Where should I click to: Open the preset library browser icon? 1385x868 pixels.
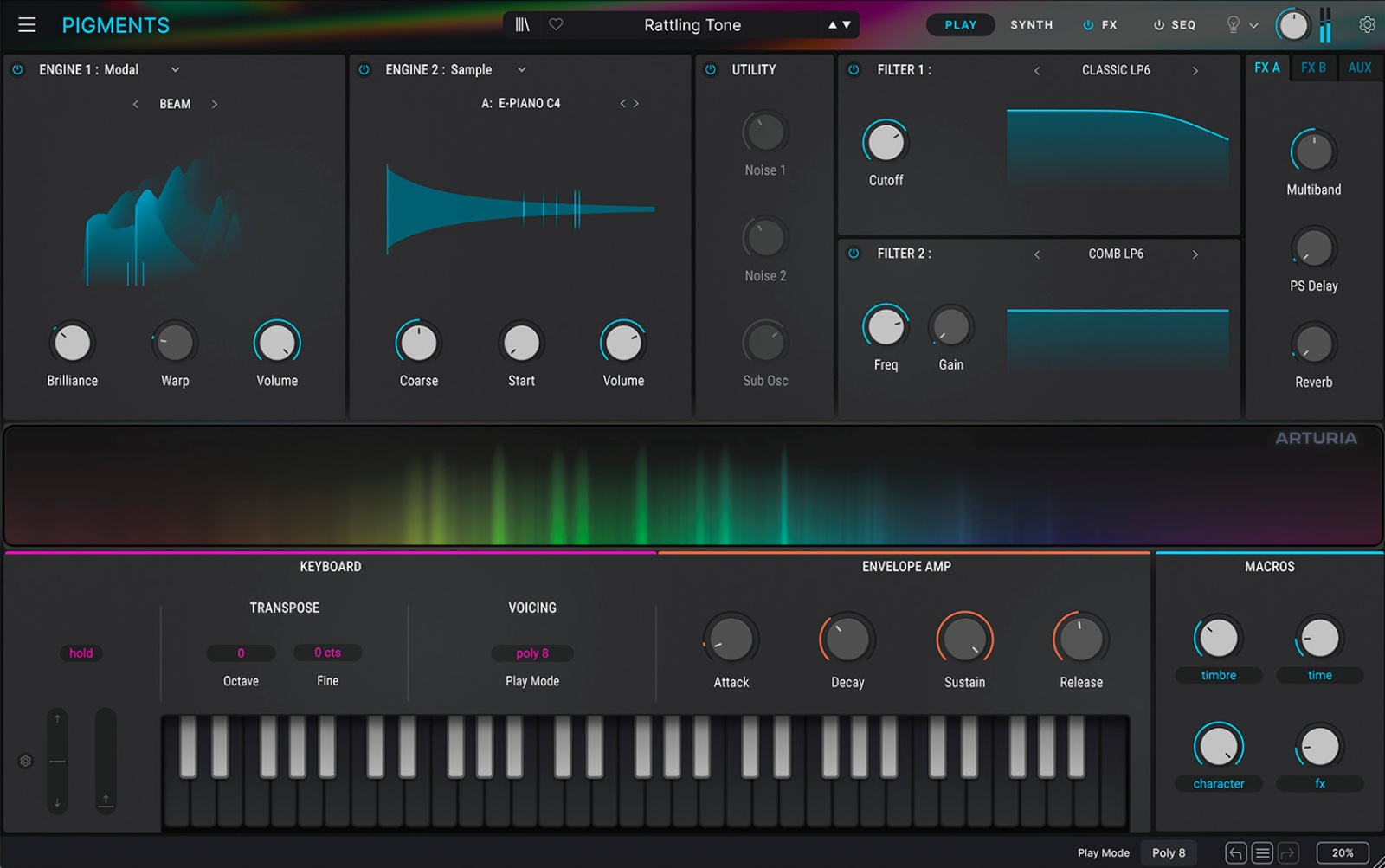522,25
